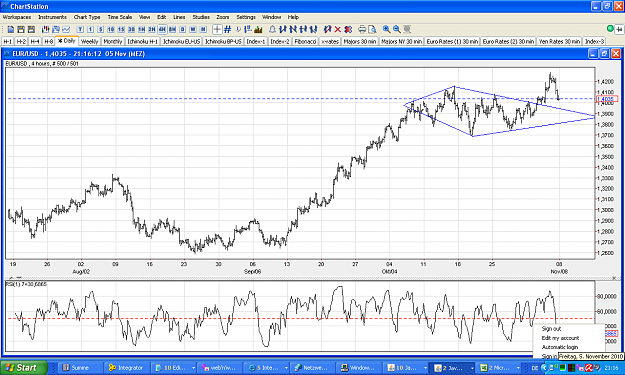Click the Windows Start button

tap(24, 367)
